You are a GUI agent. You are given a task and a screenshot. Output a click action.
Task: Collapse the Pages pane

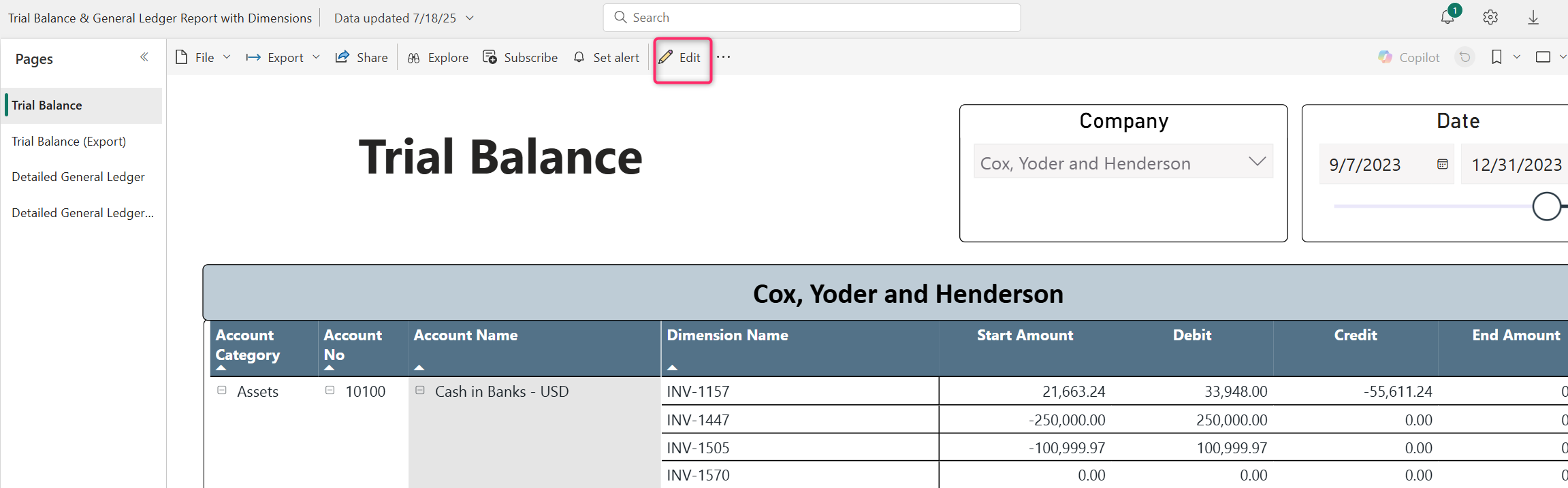click(144, 57)
